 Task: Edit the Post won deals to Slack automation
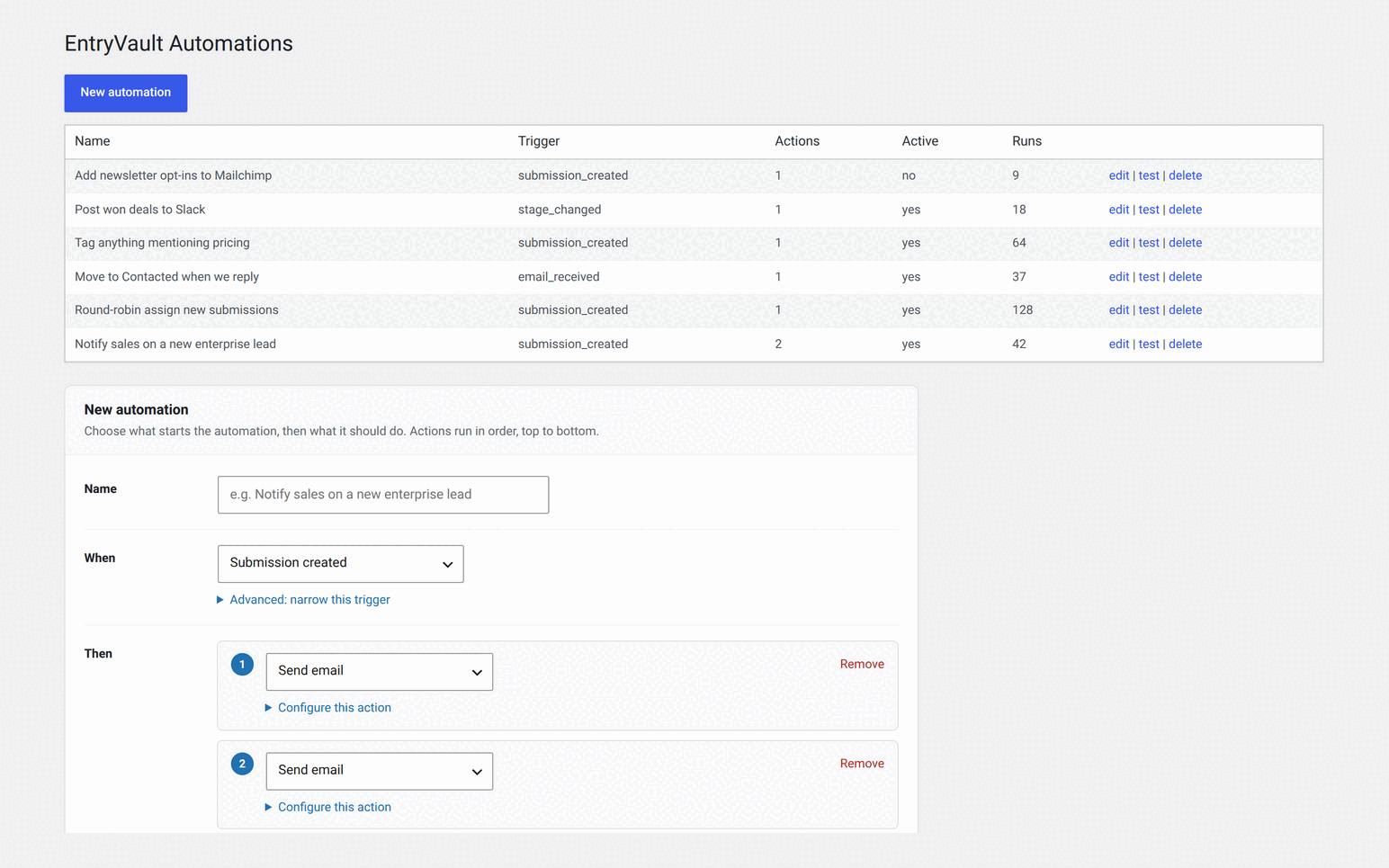click(1118, 210)
